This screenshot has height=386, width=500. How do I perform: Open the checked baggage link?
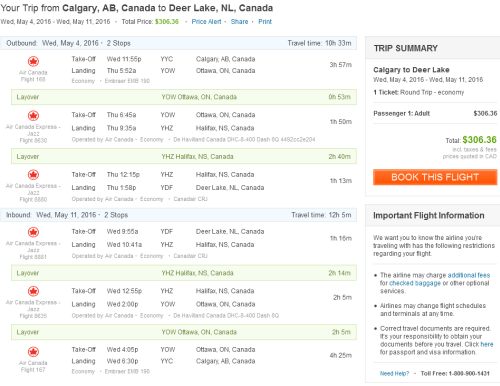tap(415, 283)
